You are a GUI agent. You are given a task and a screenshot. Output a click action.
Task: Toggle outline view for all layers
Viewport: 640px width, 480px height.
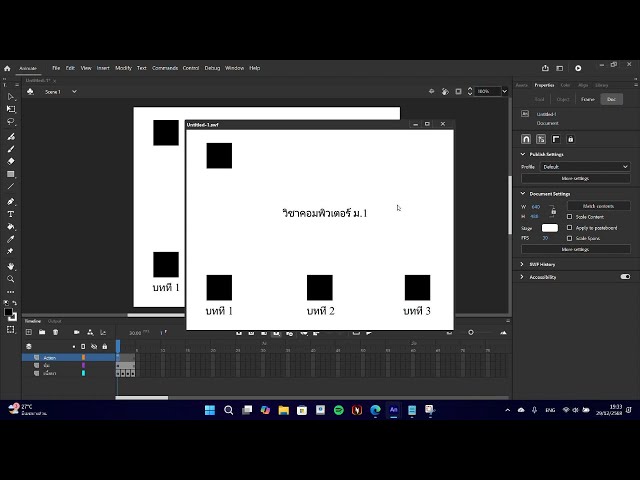(83, 347)
